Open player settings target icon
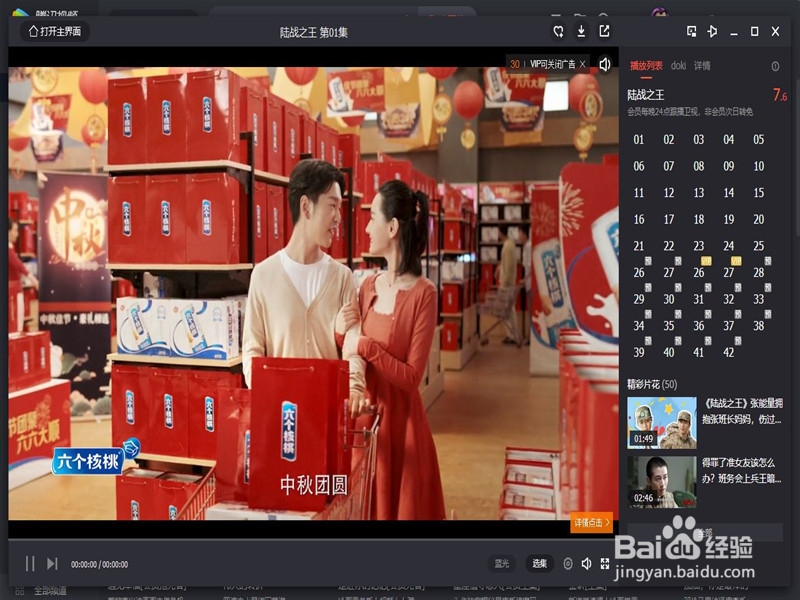Viewport: 800px width, 600px height. click(568, 564)
